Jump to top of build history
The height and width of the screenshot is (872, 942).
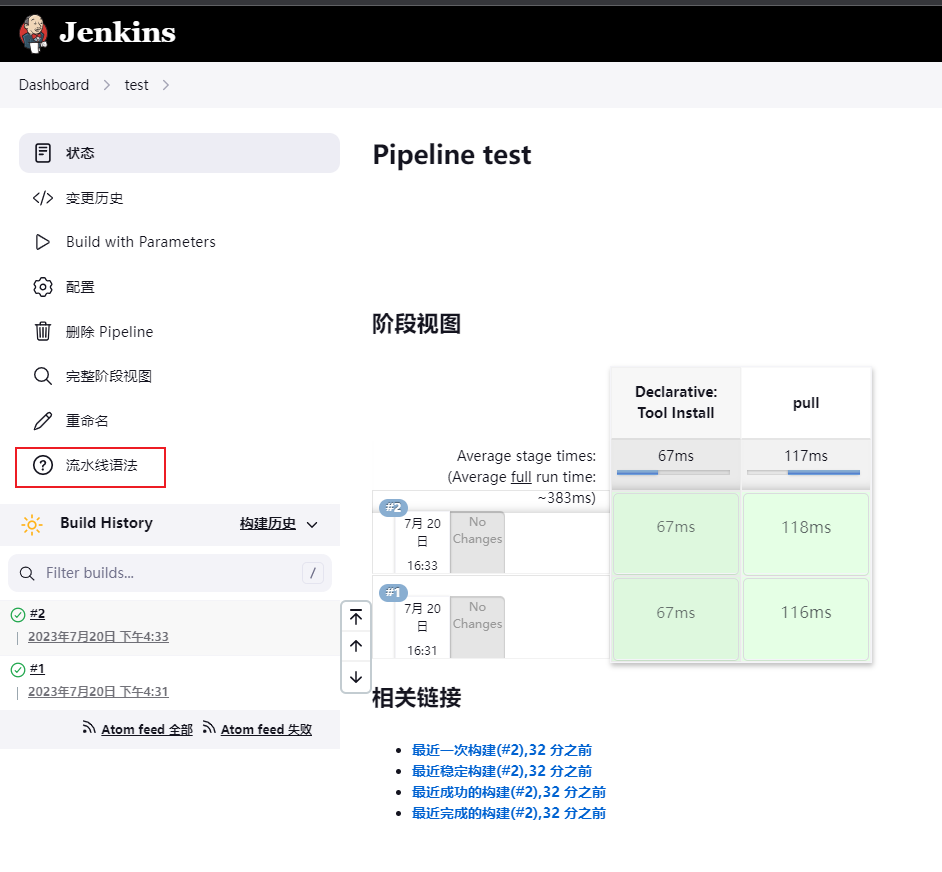pyautogui.click(x=356, y=617)
